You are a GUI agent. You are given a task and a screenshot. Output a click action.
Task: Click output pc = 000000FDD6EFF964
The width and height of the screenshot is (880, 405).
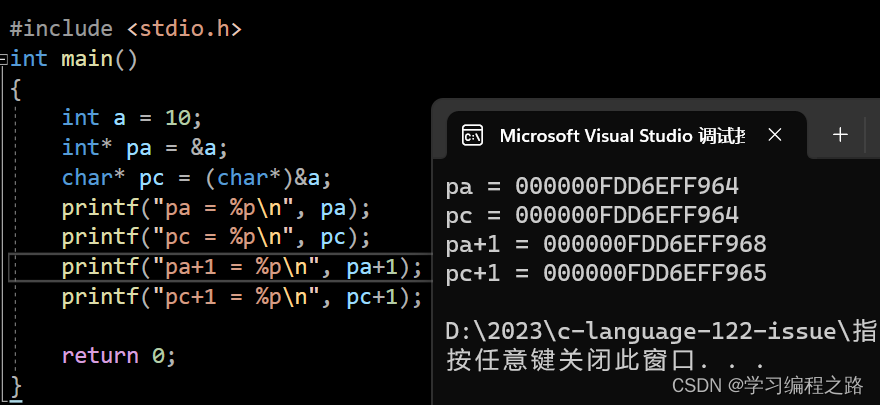(592, 215)
